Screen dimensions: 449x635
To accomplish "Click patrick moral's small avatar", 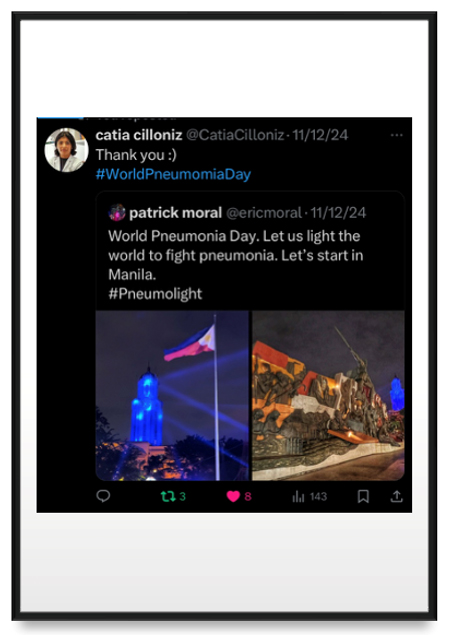I will (x=117, y=213).
